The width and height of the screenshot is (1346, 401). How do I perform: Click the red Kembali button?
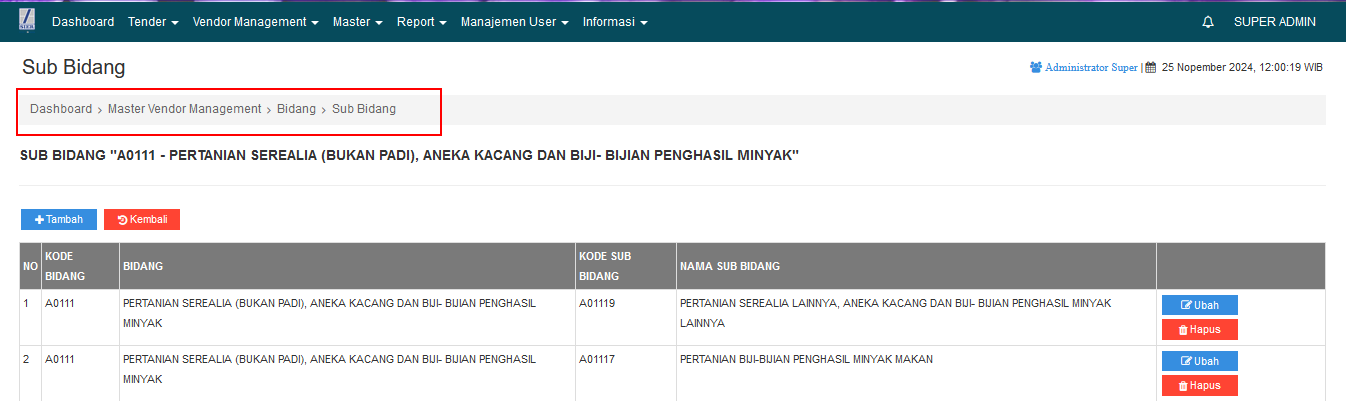tap(142, 220)
